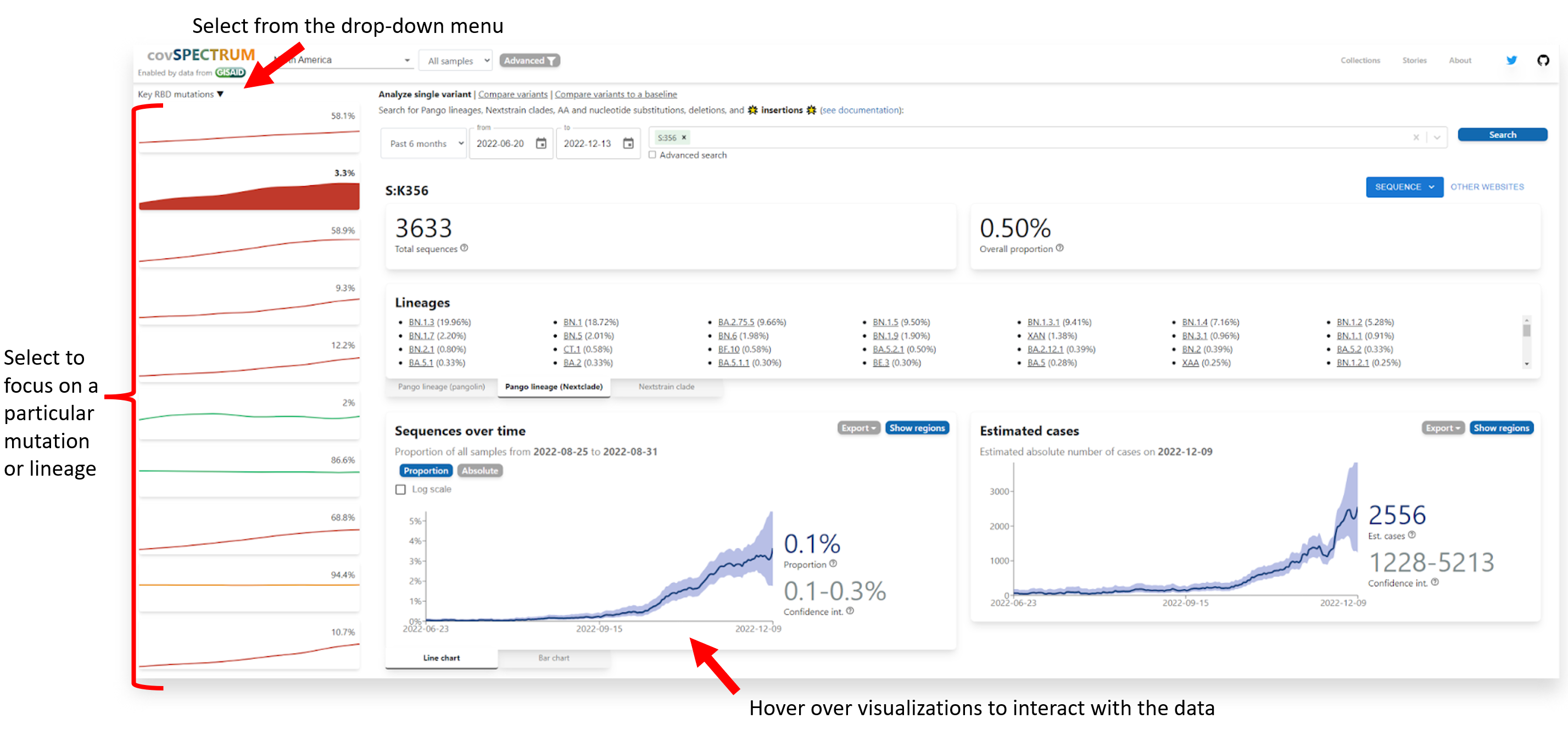Clear the variant search field
Screen dimensions: 1568x730
[x=1416, y=138]
